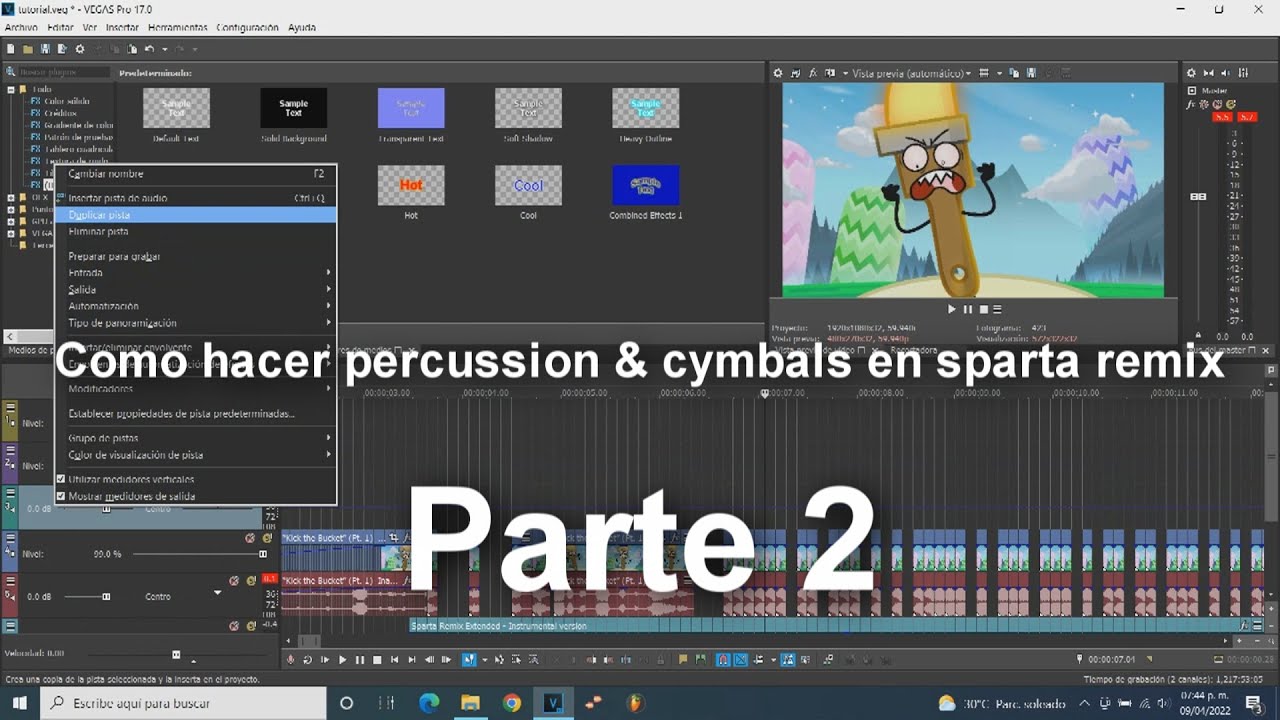Mute track 4 with its mute icon
The width and height of the screenshot is (1280, 720).
250,537
